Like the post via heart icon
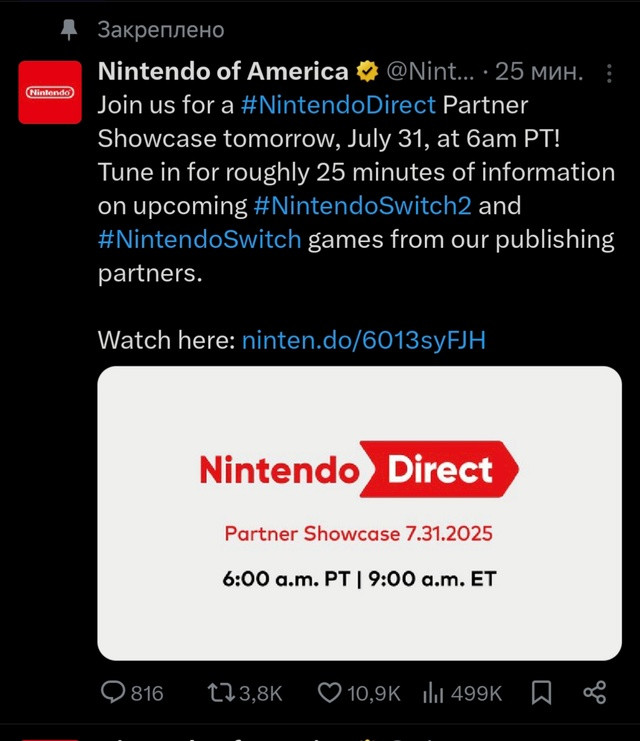This screenshot has height=741, width=640. [329, 693]
